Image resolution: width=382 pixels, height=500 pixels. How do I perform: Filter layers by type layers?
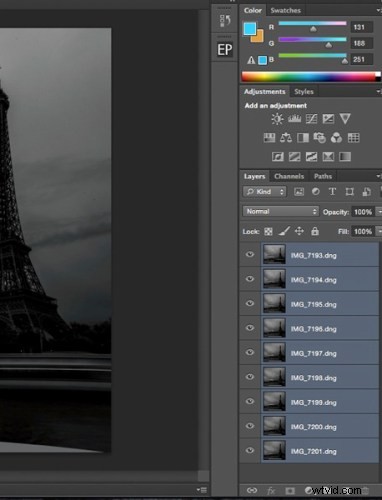click(332, 192)
